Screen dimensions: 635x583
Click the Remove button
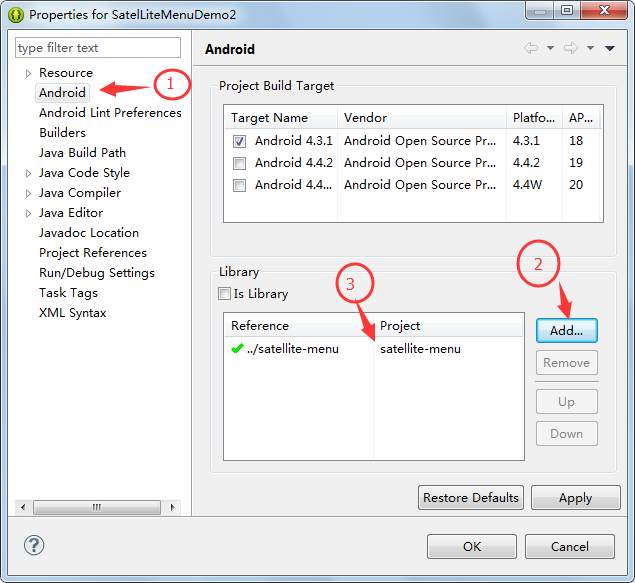point(567,363)
